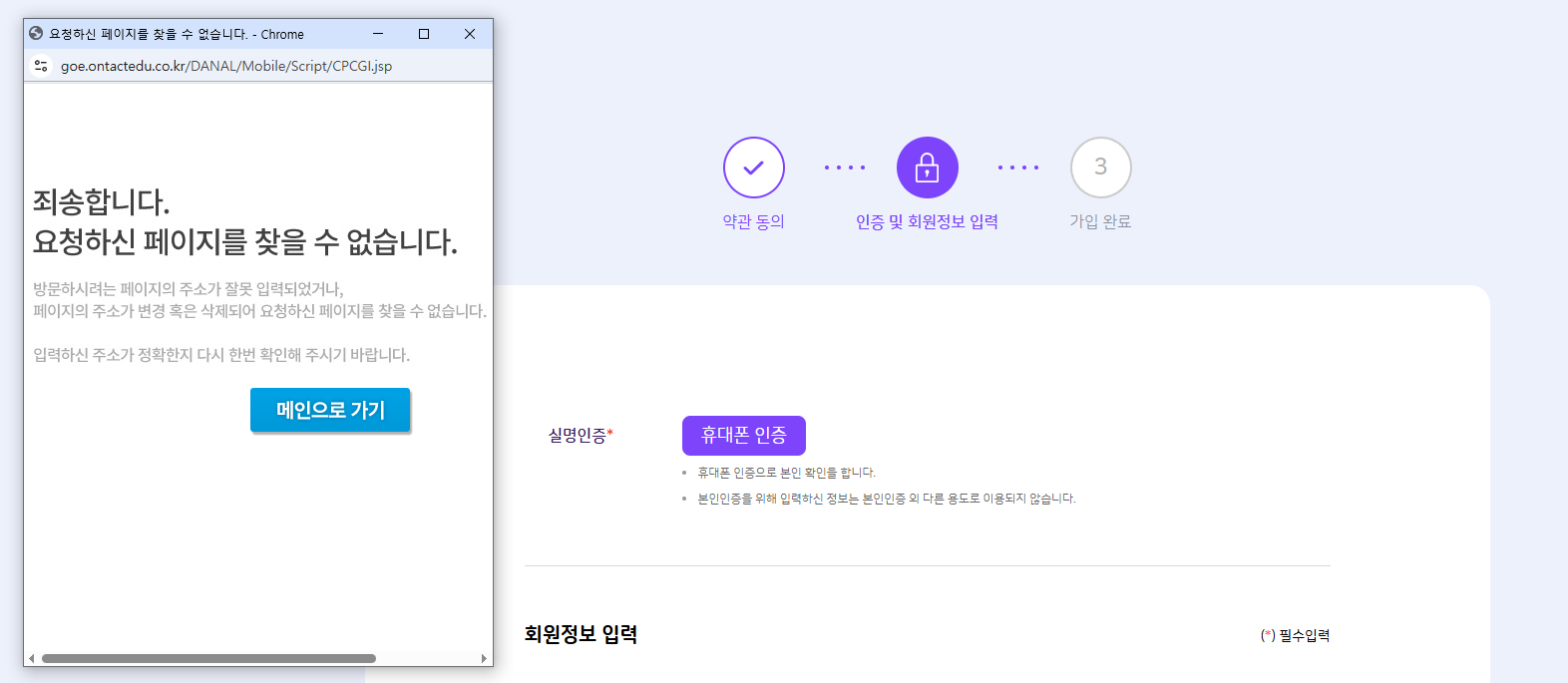Click the 회원정보 입력 section heading
The image size is (1568, 683).
[x=581, y=634]
